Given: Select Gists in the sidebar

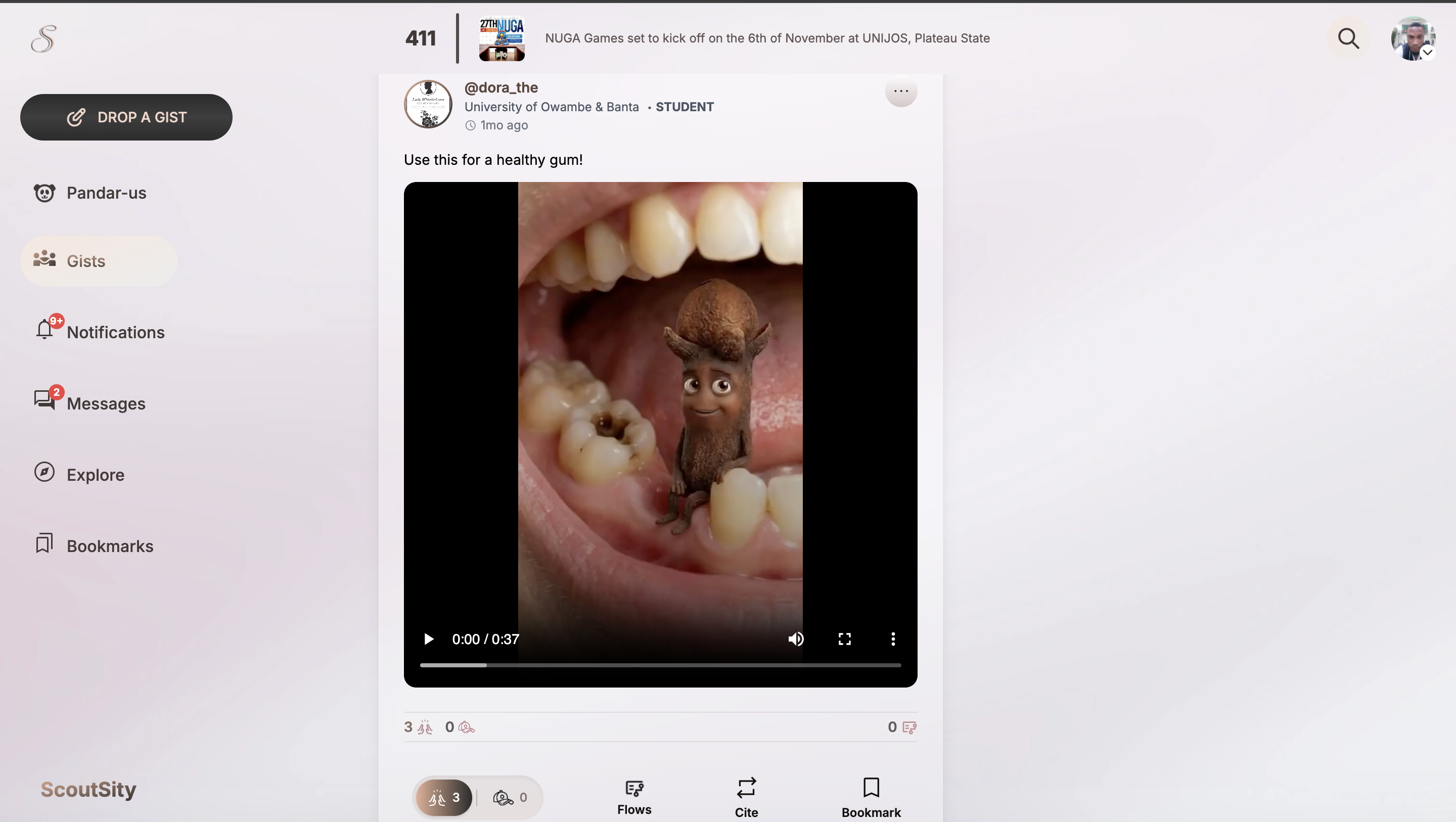Looking at the screenshot, I should click(99, 261).
